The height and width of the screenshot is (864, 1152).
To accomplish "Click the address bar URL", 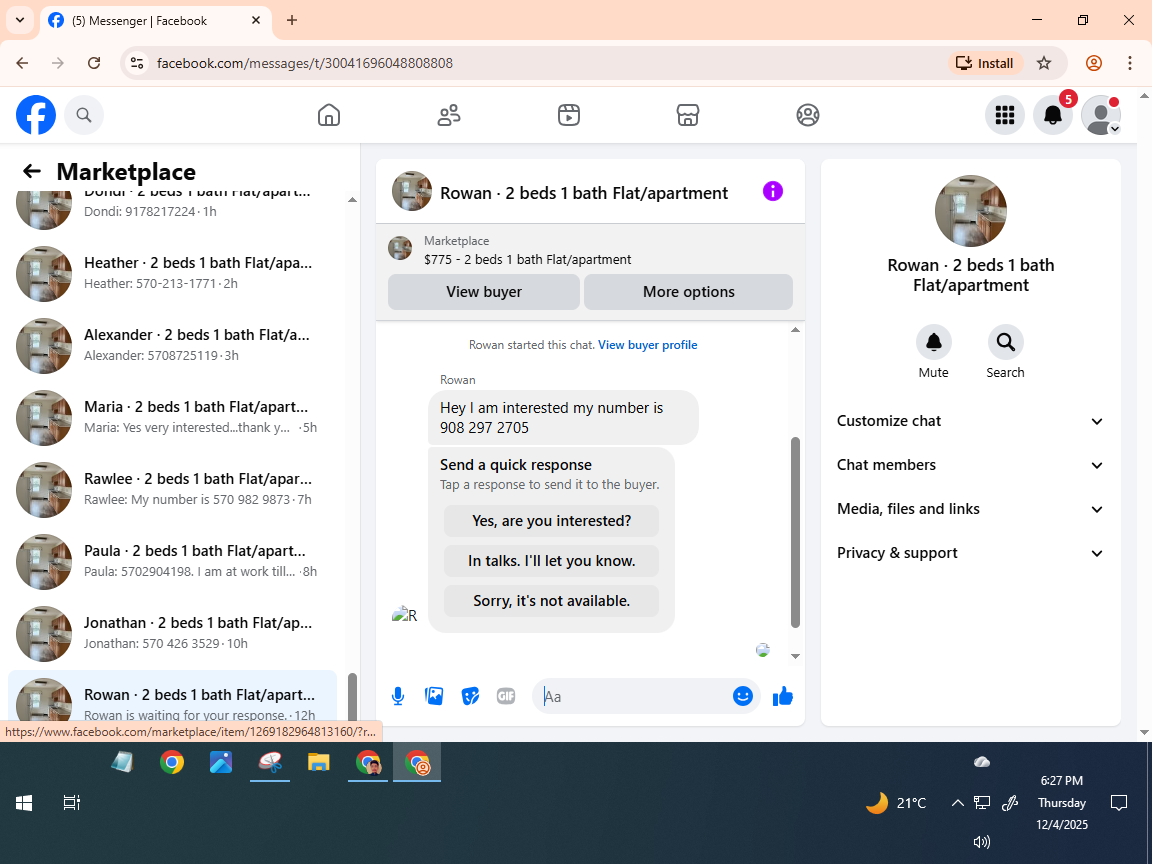I will coord(305,63).
